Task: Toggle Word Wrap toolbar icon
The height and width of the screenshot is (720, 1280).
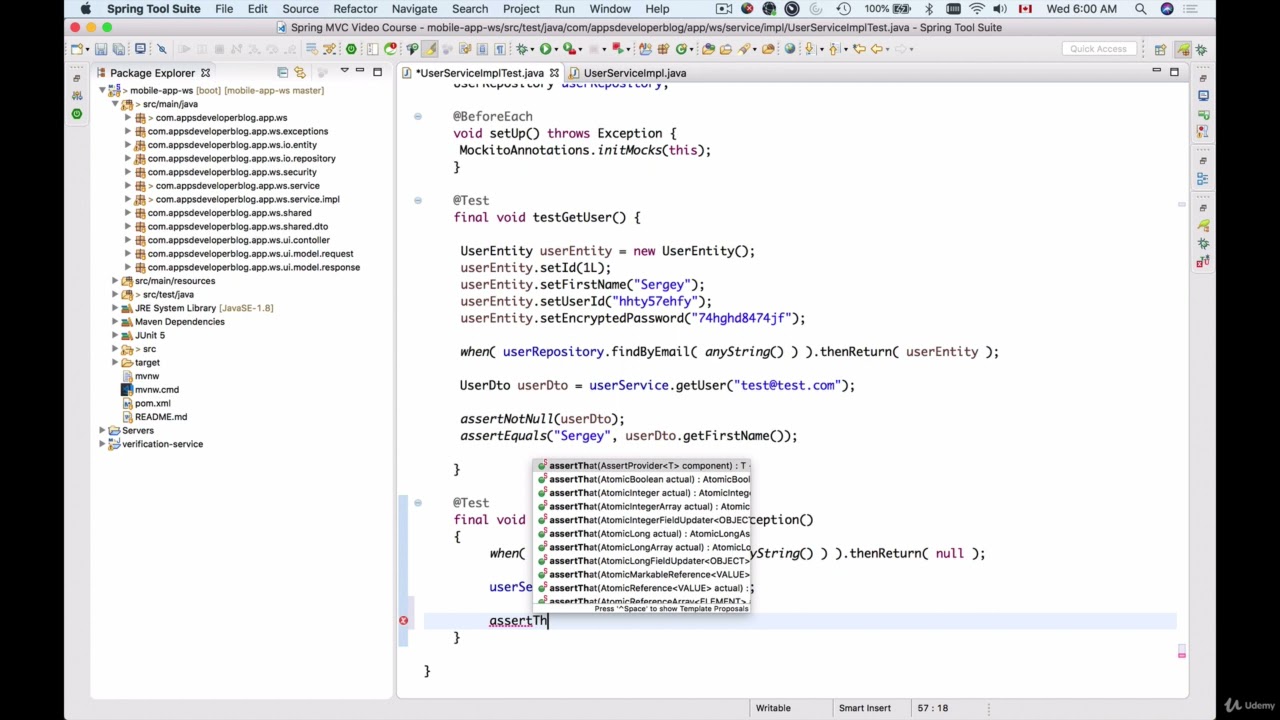Action: tap(463, 48)
